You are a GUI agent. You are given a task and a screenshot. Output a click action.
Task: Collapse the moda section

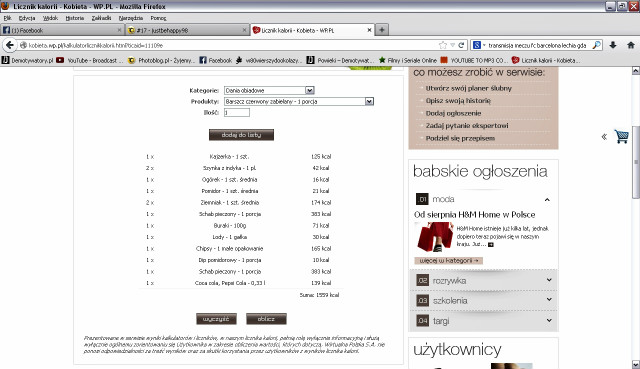(x=547, y=200)
